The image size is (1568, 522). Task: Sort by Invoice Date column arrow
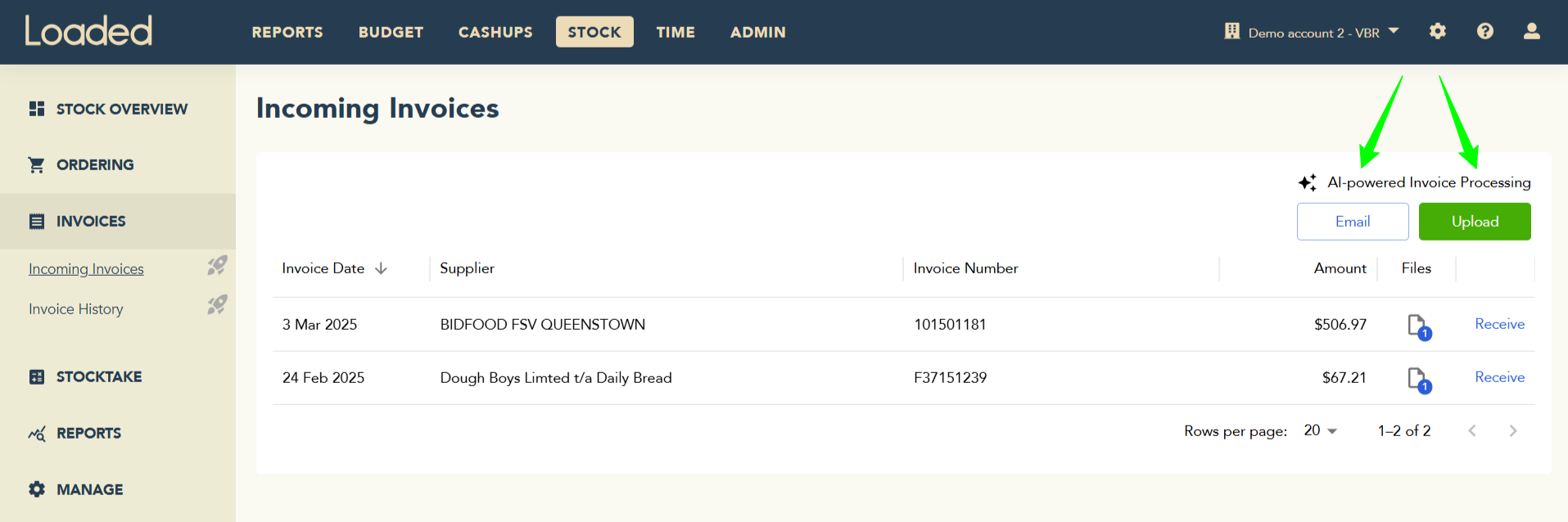tap(381, 268)
